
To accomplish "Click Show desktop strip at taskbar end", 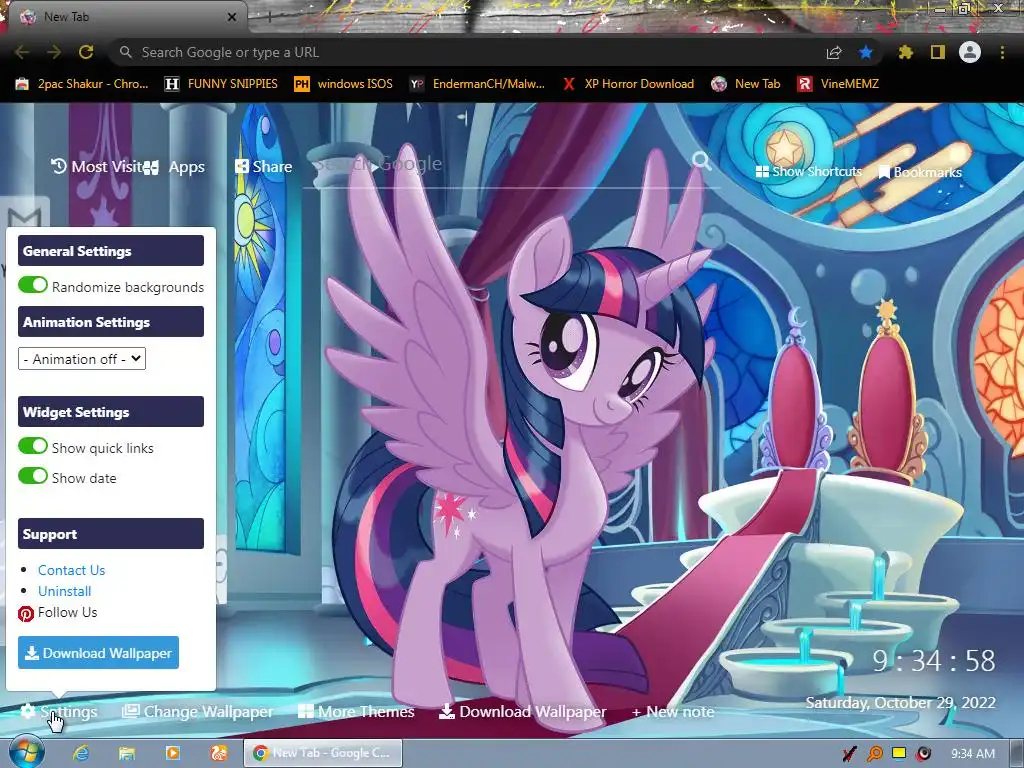I will 1017,754.
